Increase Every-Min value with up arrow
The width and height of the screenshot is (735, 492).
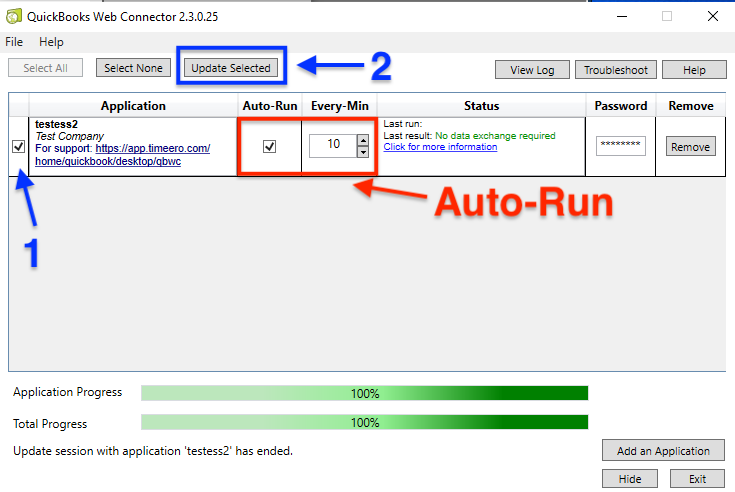(362, 139)
